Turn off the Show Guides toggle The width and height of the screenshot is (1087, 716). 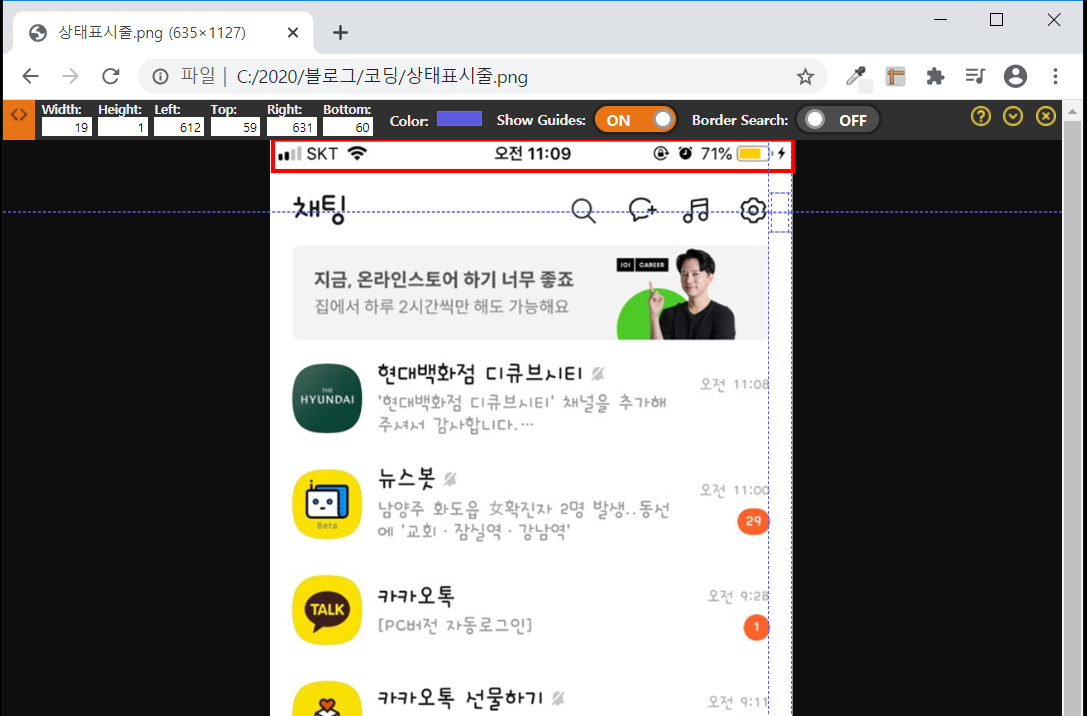tap(635, 120)
